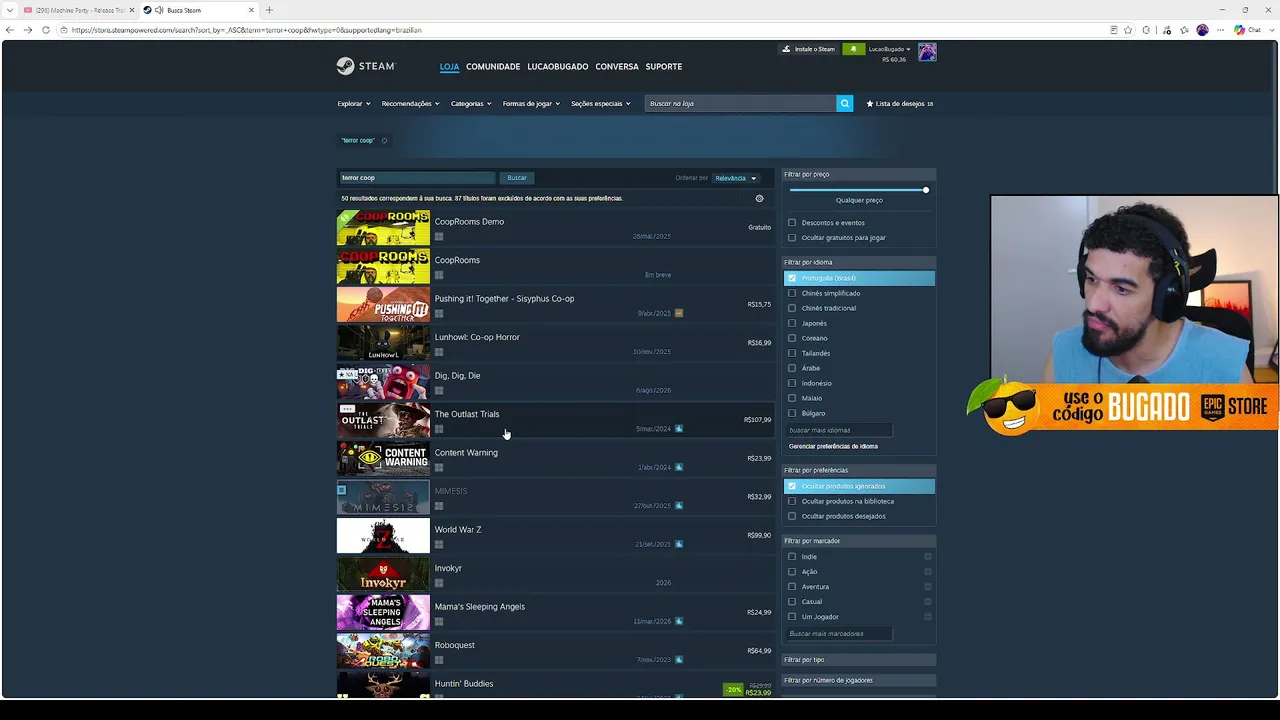The height and width of the screenshot is (720, 1280).
Task: Open the Categorias dropdown
Action: 471,103
